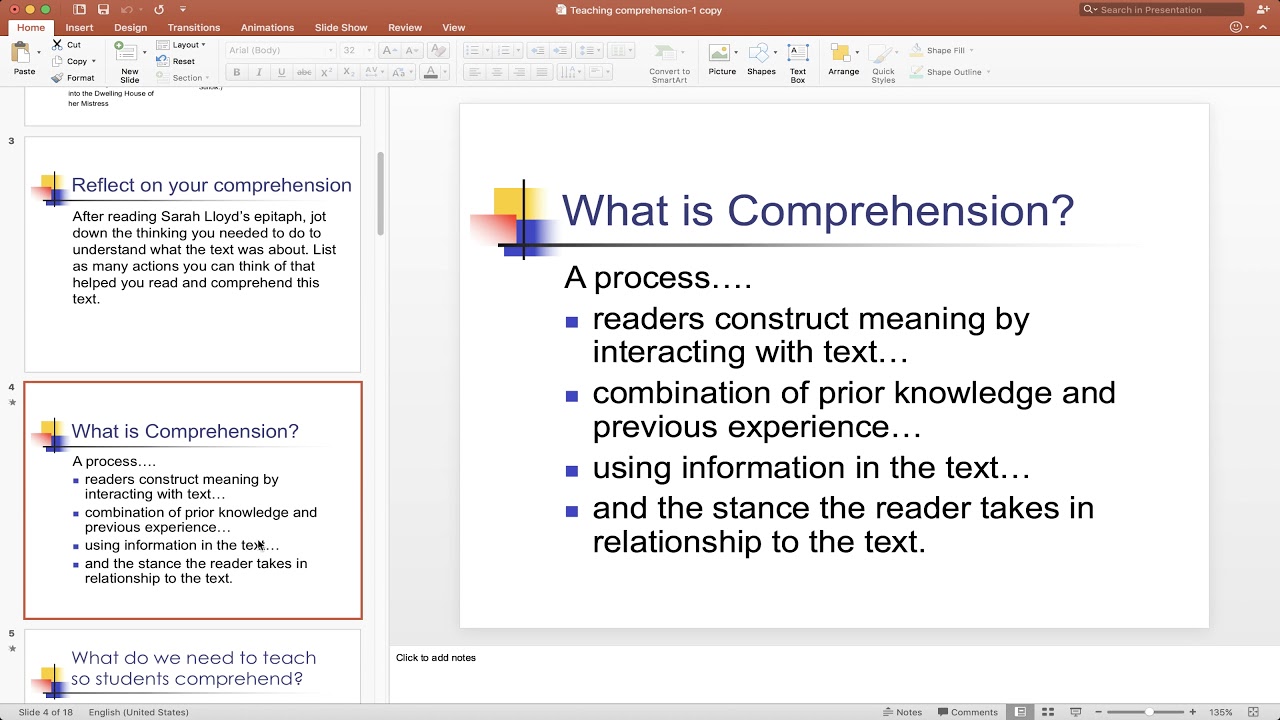
Task: Open the Layout dropdown
Action: coord(181,45)
